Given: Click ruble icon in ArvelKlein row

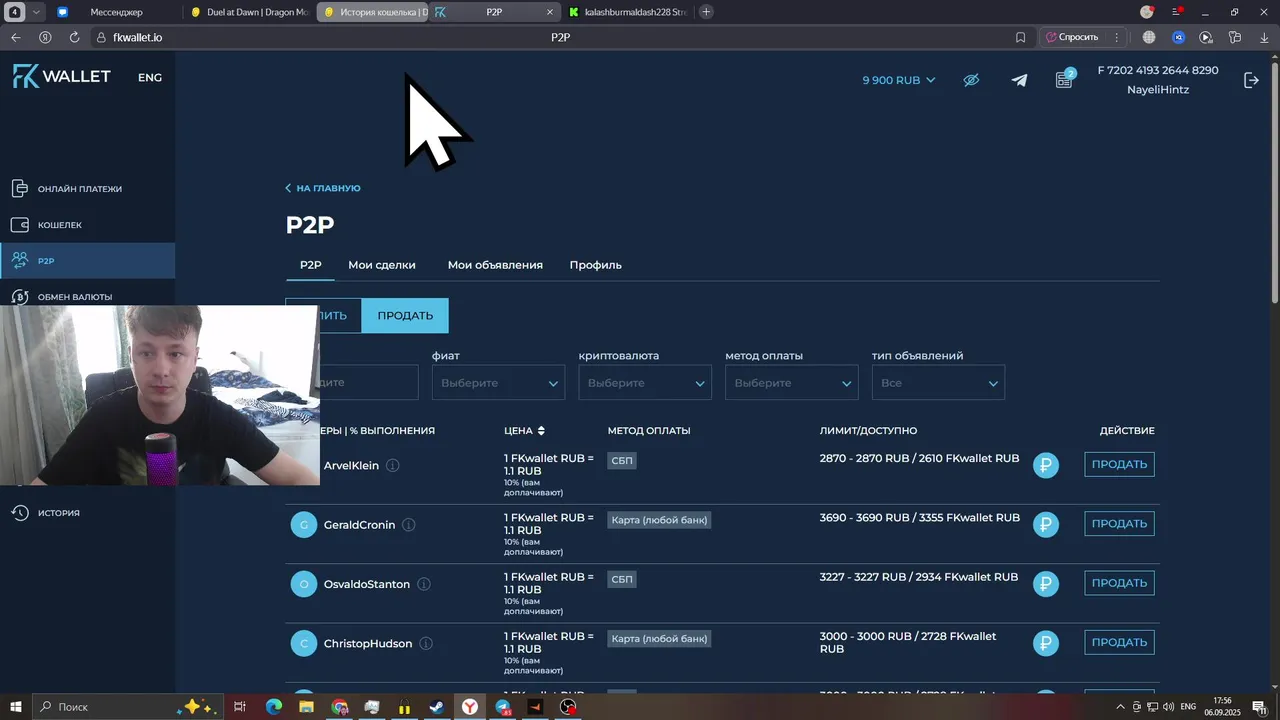Looking at the screenshot, I should (1046, 465).
